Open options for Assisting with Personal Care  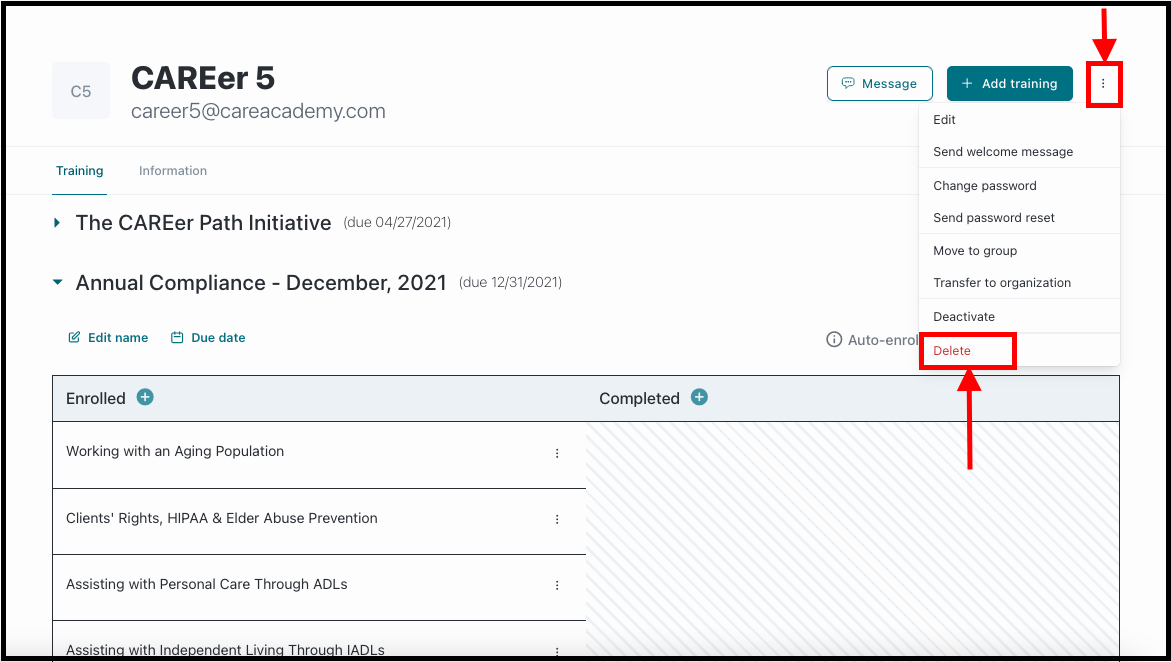point(557,585)
